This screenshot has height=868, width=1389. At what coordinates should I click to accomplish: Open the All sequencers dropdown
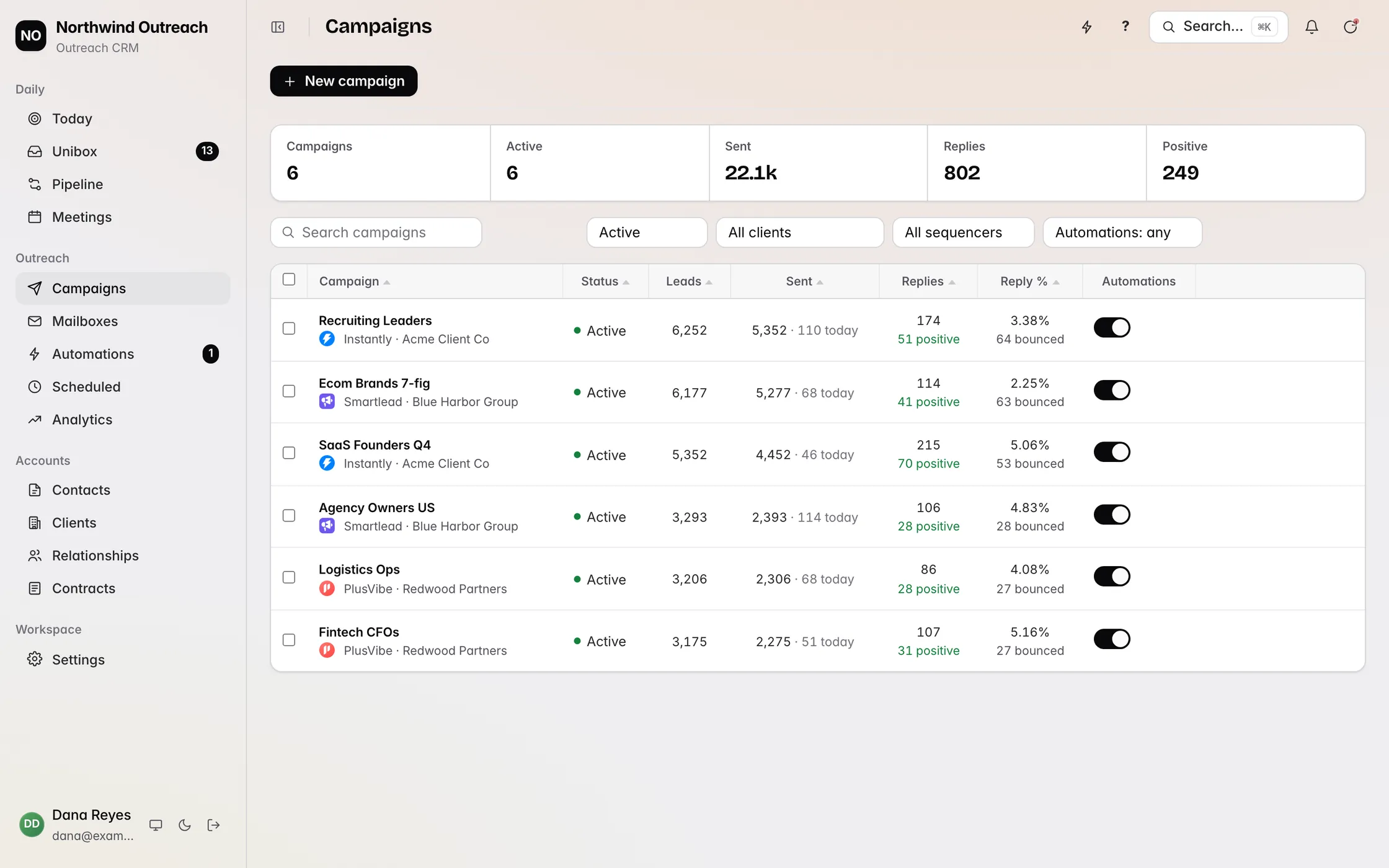tap(963, 232)
